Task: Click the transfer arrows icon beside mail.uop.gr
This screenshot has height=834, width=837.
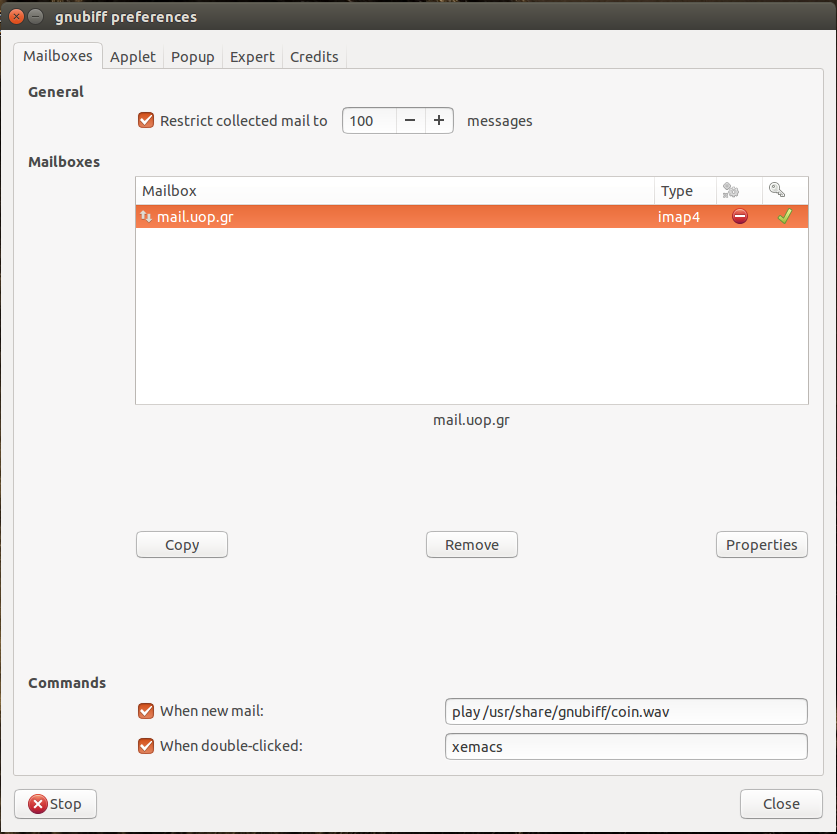Action: 146,217
